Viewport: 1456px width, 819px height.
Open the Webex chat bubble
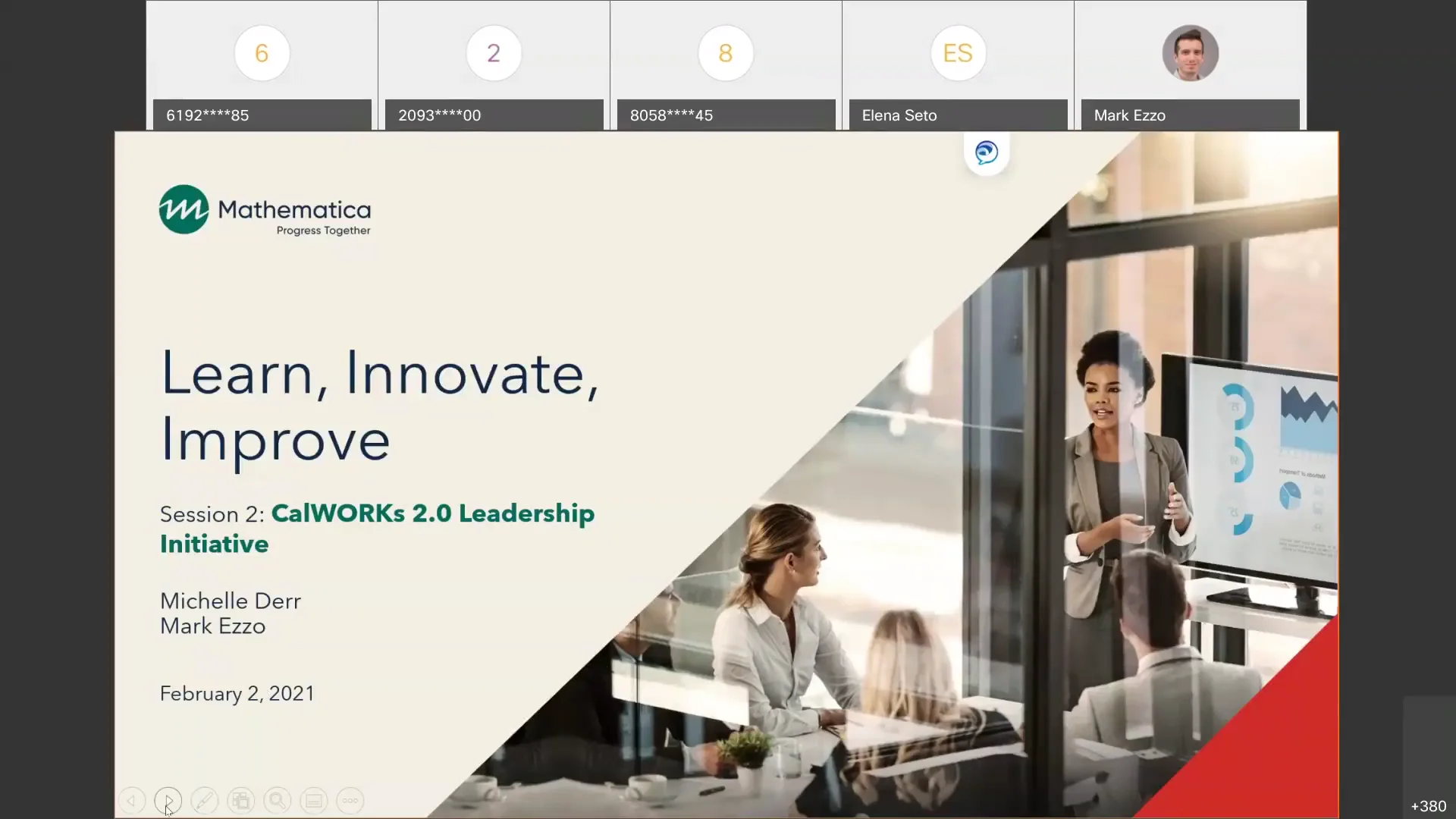point(986,153)
